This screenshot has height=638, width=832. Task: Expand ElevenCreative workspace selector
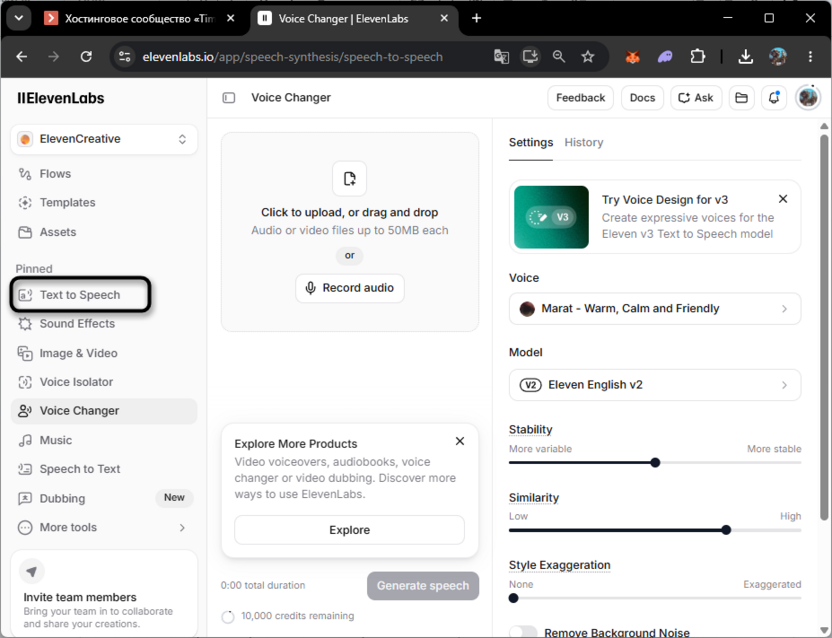(104, 139)
